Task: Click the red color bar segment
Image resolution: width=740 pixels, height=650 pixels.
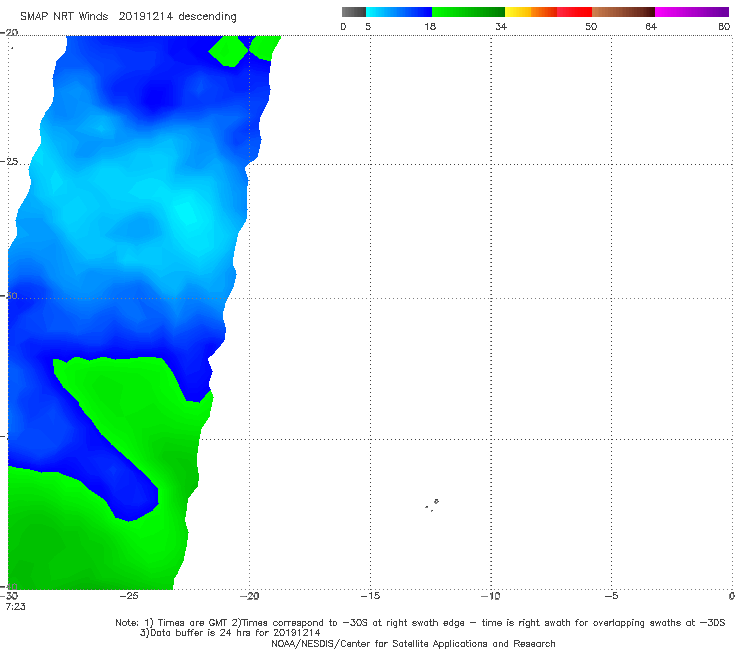Action: click(574, 12)
